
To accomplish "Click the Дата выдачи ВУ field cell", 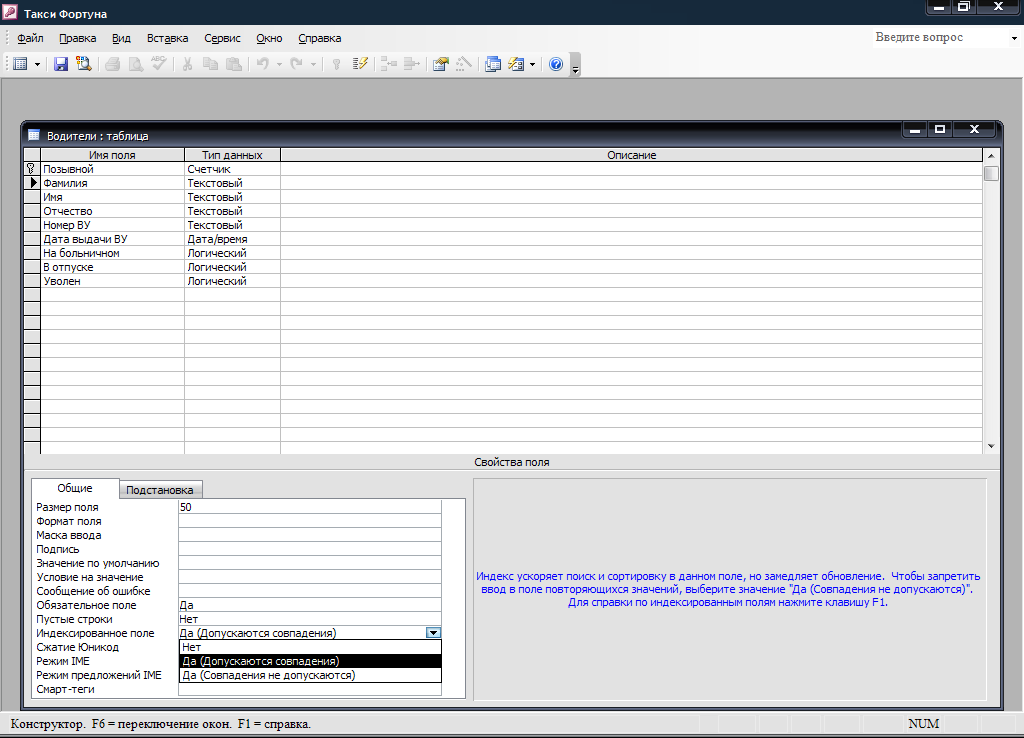I will pyautogui.click(x=112, y=239).
